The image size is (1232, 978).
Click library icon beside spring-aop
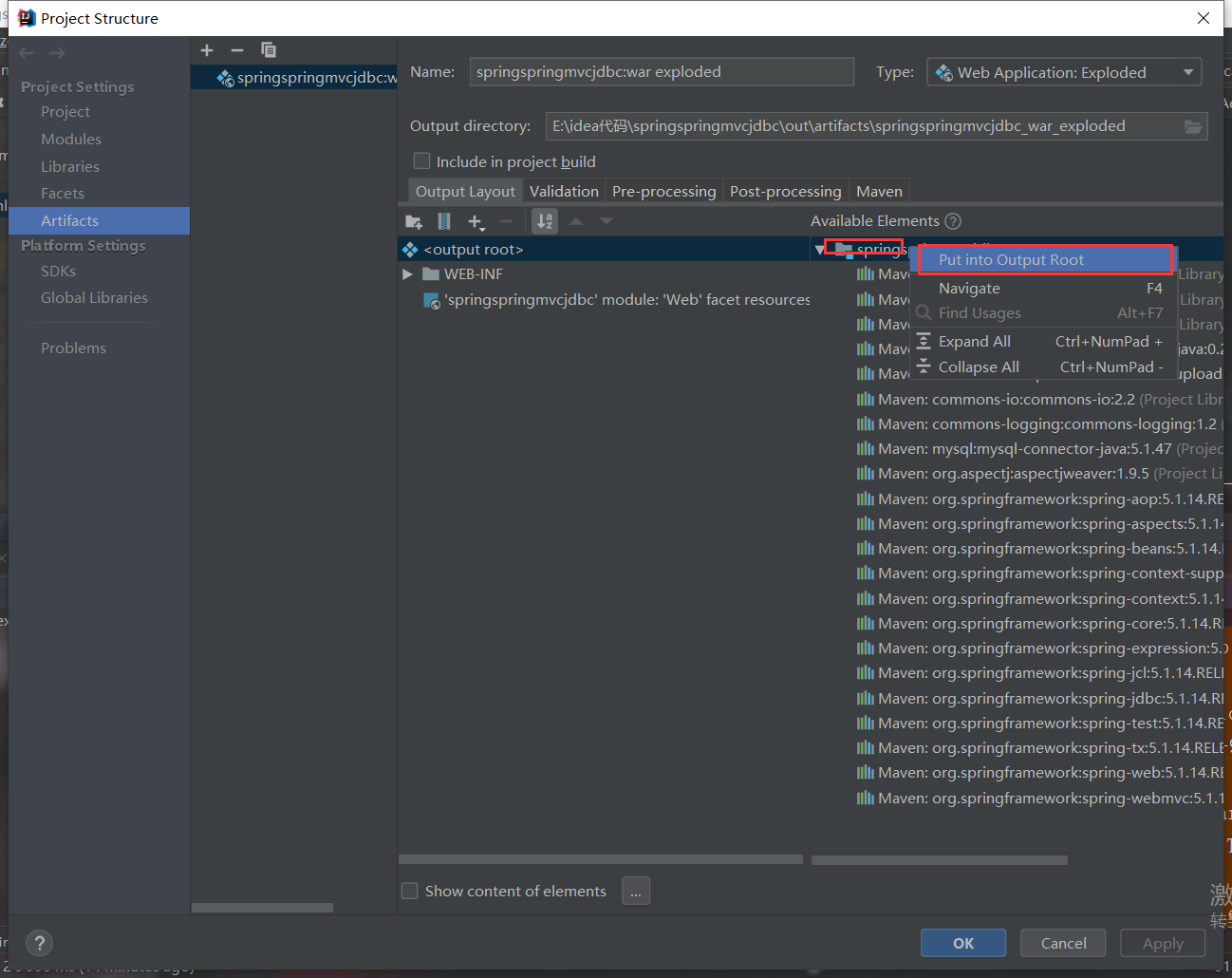(x=866, y=498)
